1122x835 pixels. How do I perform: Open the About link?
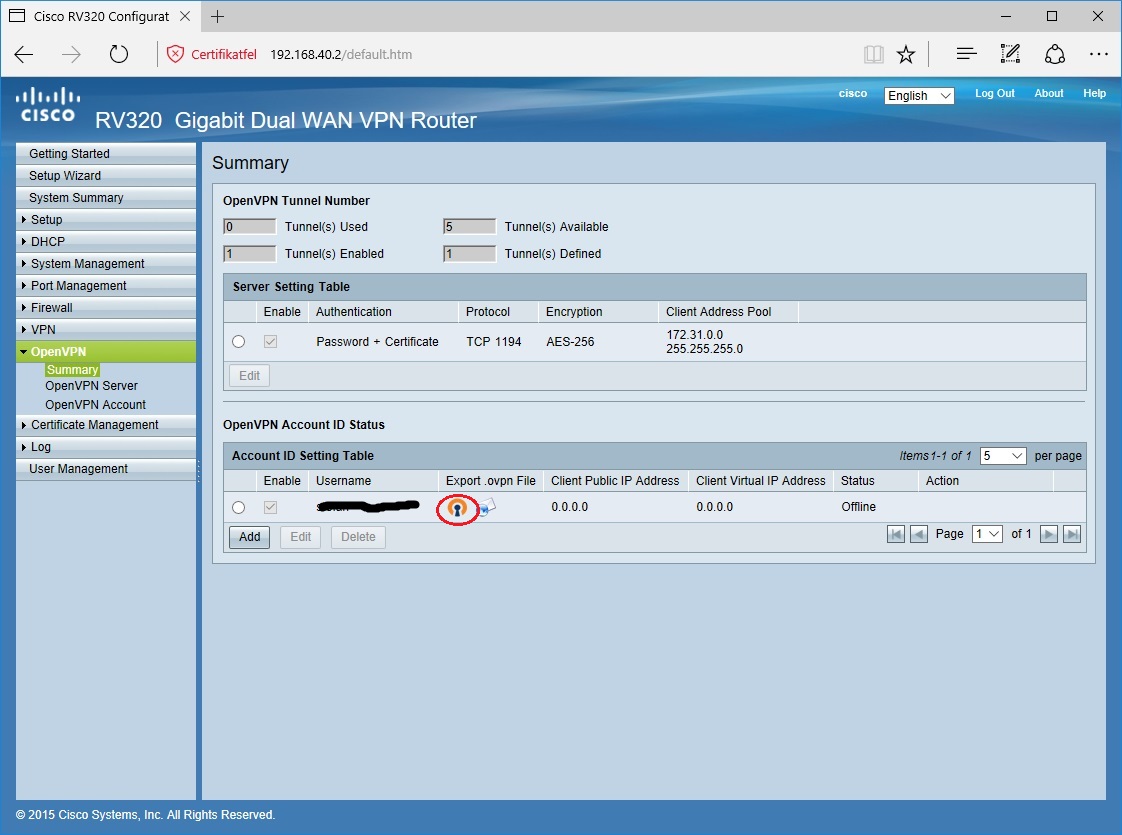(x=1049, y=94)
